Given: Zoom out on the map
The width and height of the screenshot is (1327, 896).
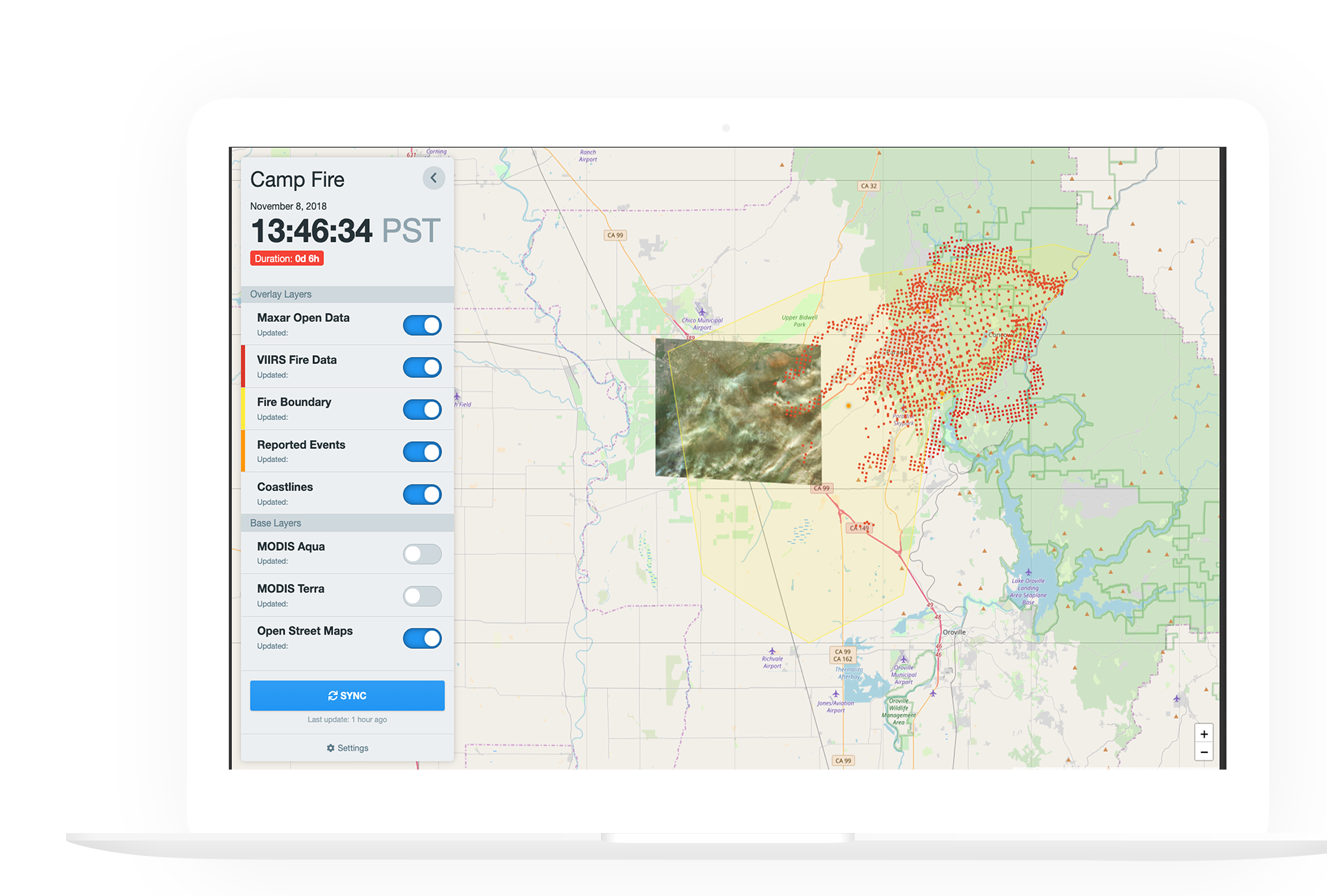Looking at the screenshot, I should [1204, 752].
